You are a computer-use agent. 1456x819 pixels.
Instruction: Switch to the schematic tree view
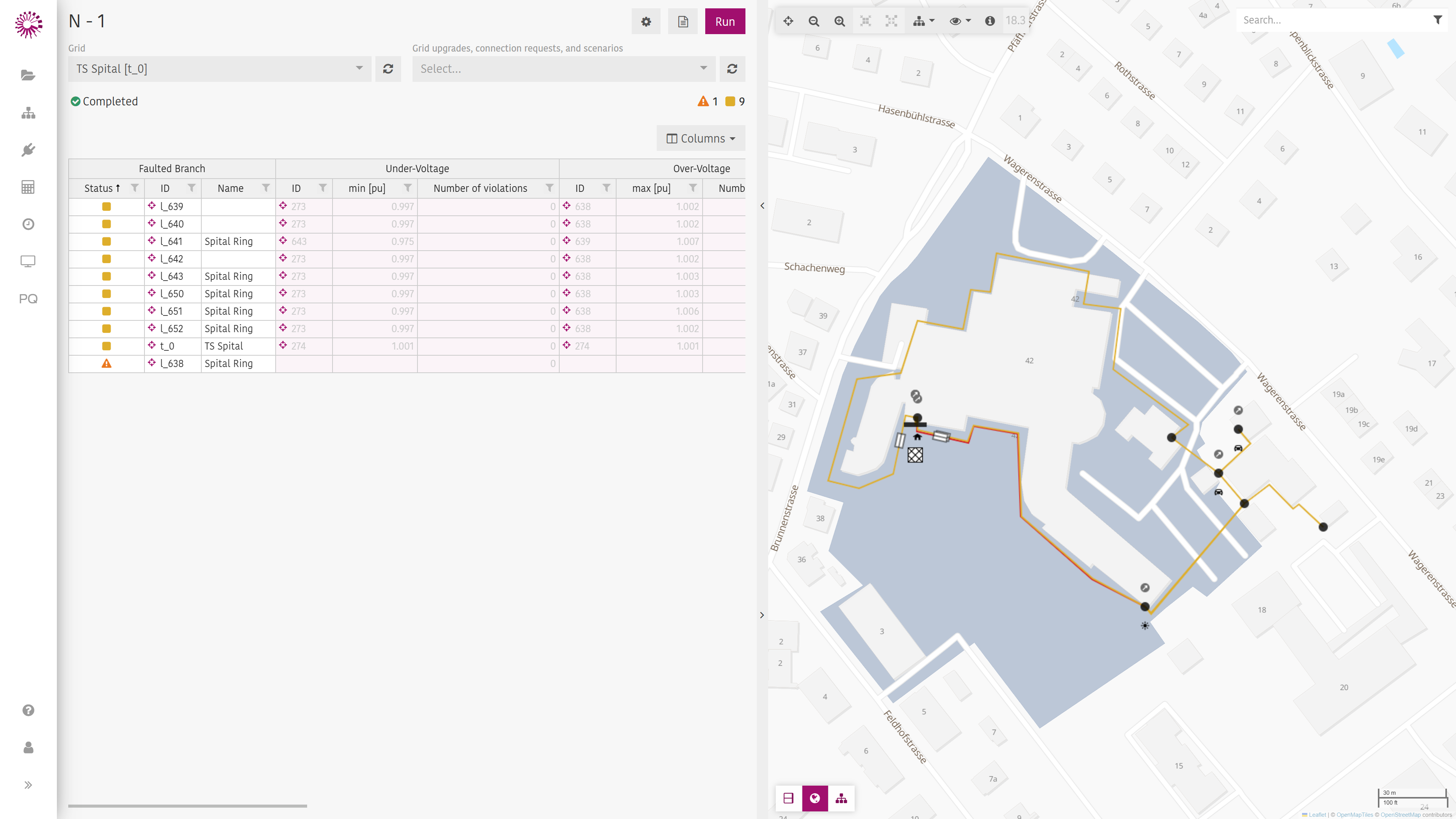click(842, 798)
